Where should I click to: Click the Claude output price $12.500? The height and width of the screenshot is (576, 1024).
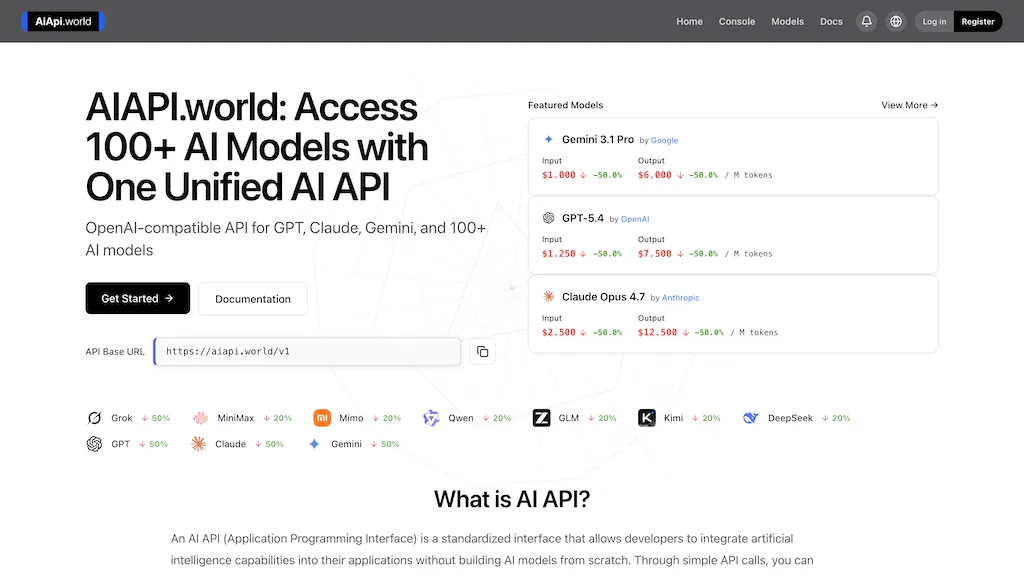[658, 332]
